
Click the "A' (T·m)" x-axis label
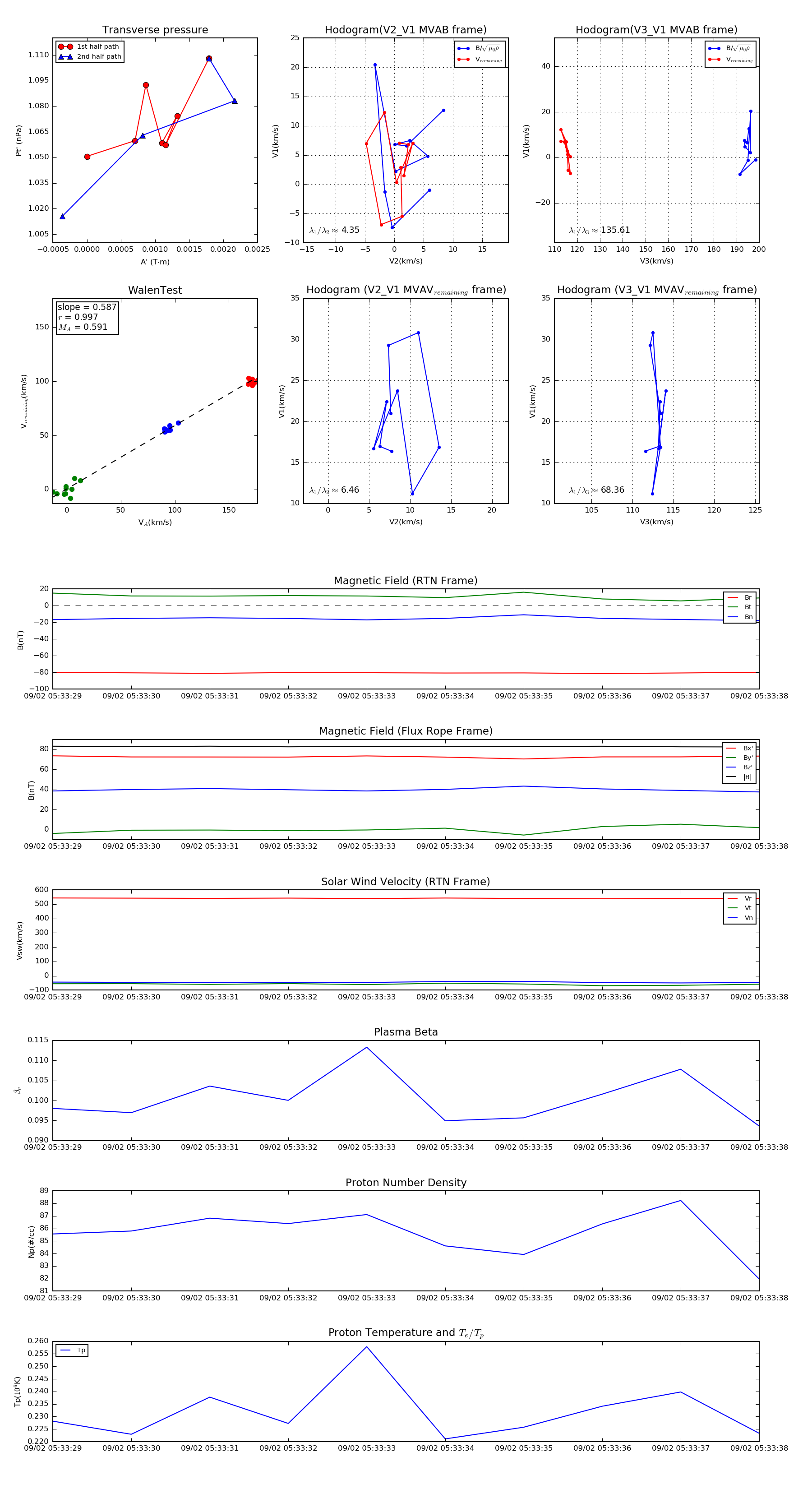(155, 262)
